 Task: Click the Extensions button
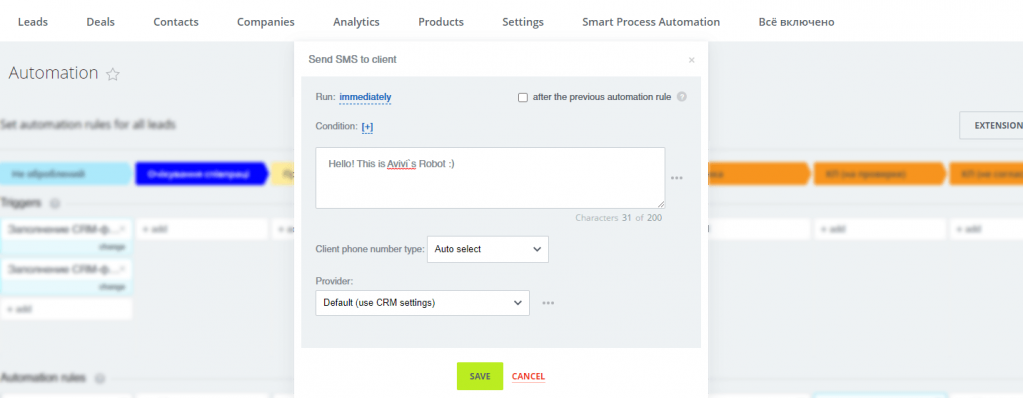click(x=991, y=125)
